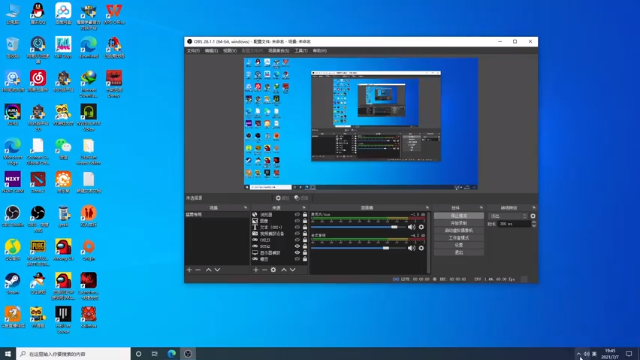The image size is (640, 360).
Task: Toggle visibility eye of 浏览器 source
Action: tap(297, 215)
